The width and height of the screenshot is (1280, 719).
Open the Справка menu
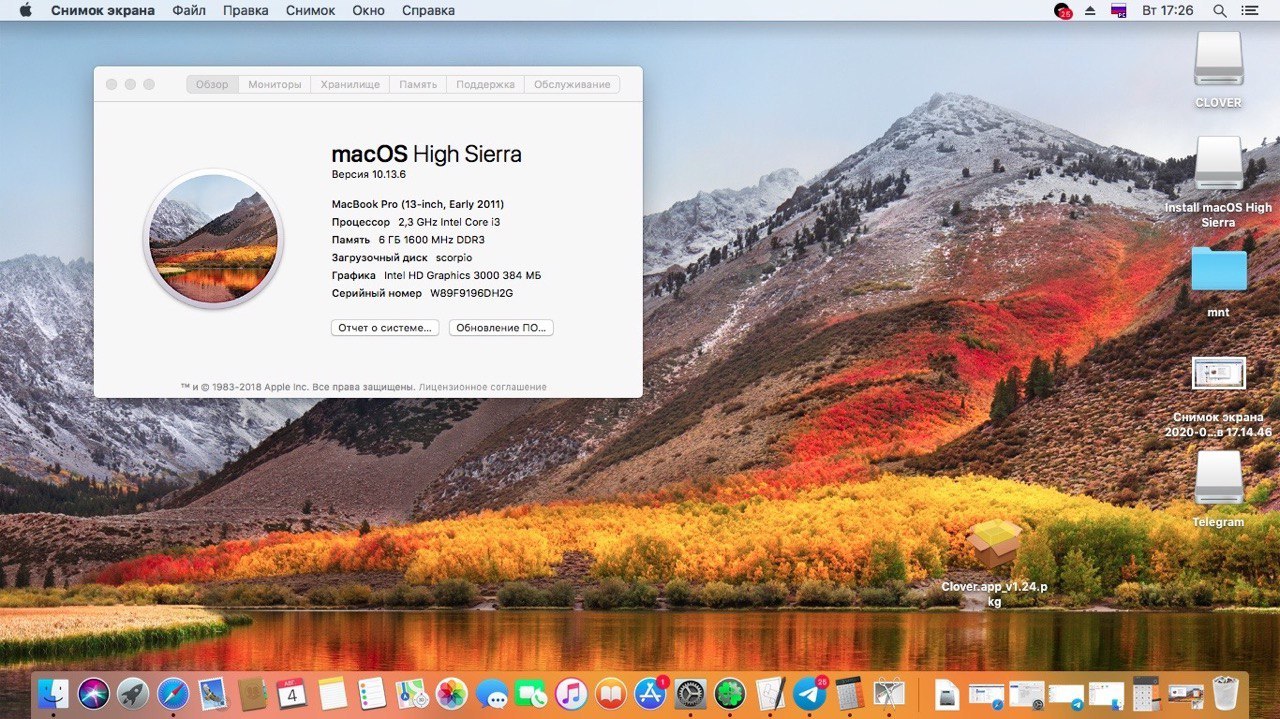coord(428,10)
